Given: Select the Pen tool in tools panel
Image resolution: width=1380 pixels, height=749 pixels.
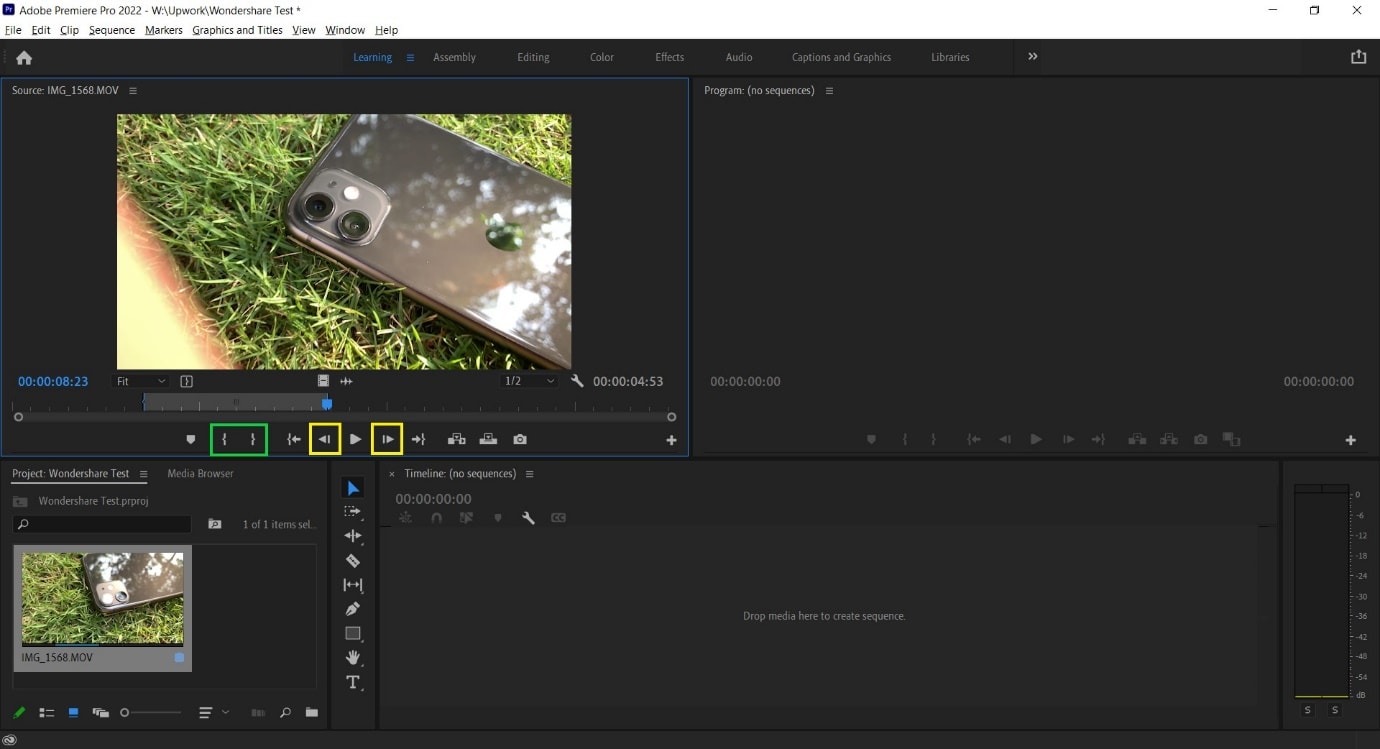Looking at the screenshot, I should click(x=353, y=609).
